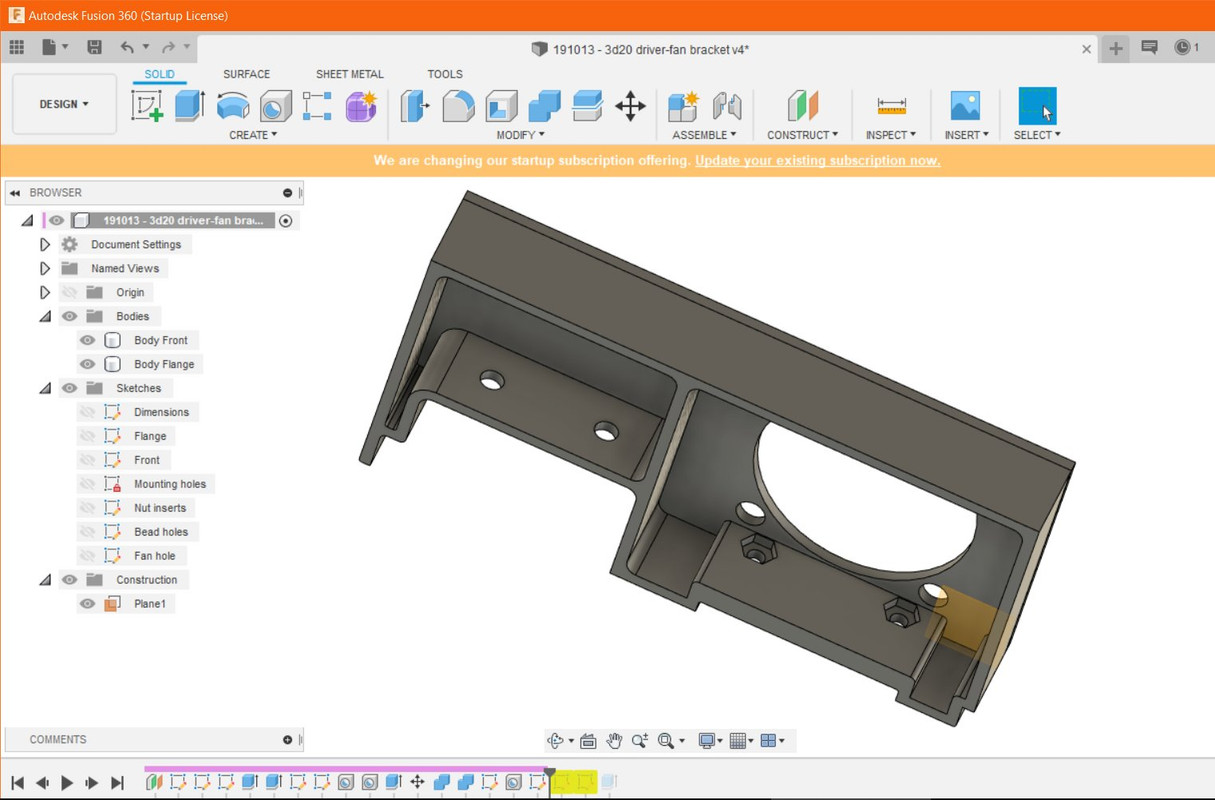The image size is (1215, 800).
Task: Open the CONSTRUCT menu dropdown
Action: click(803, 135)
